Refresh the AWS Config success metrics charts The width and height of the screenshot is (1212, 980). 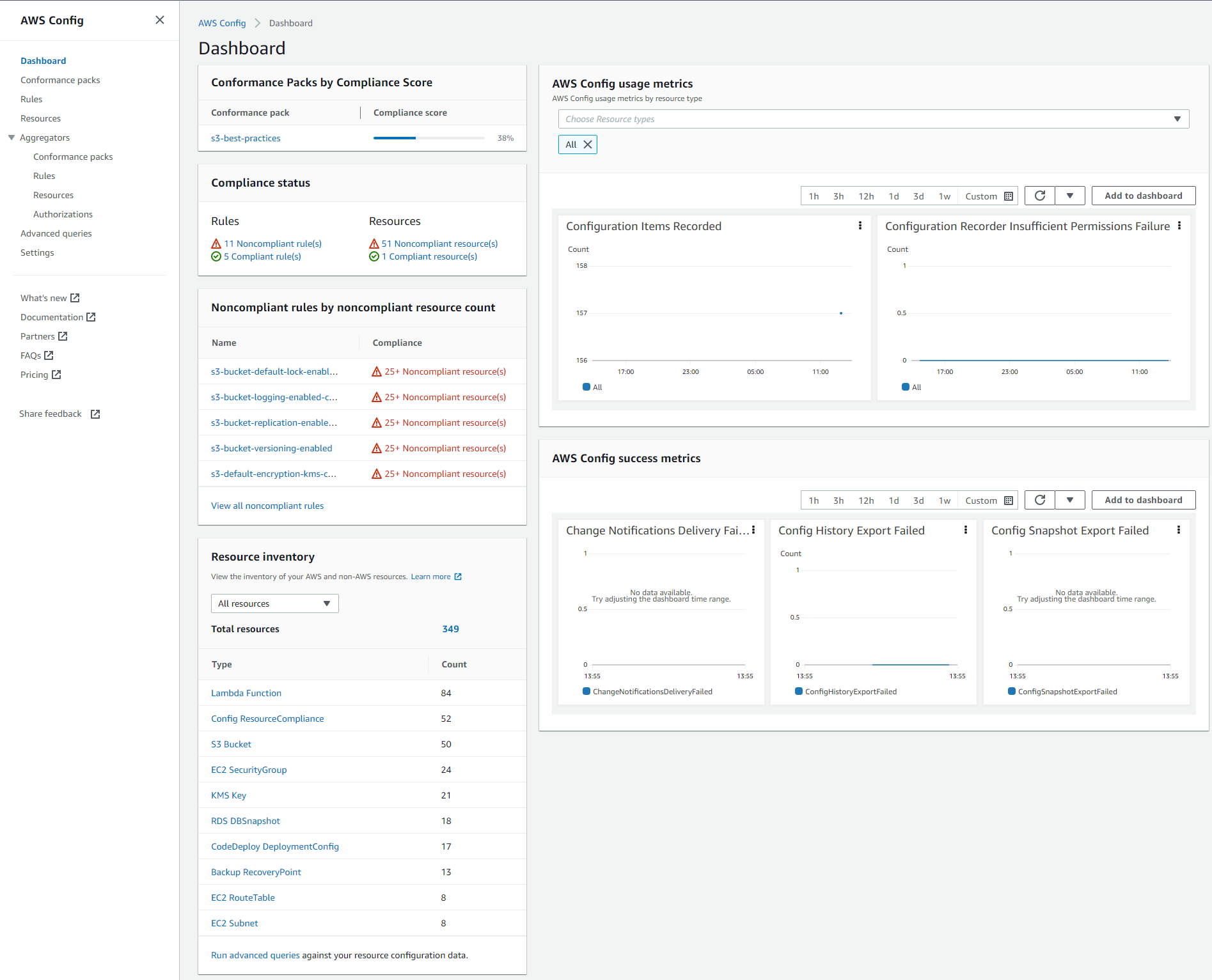point(1039,499)
